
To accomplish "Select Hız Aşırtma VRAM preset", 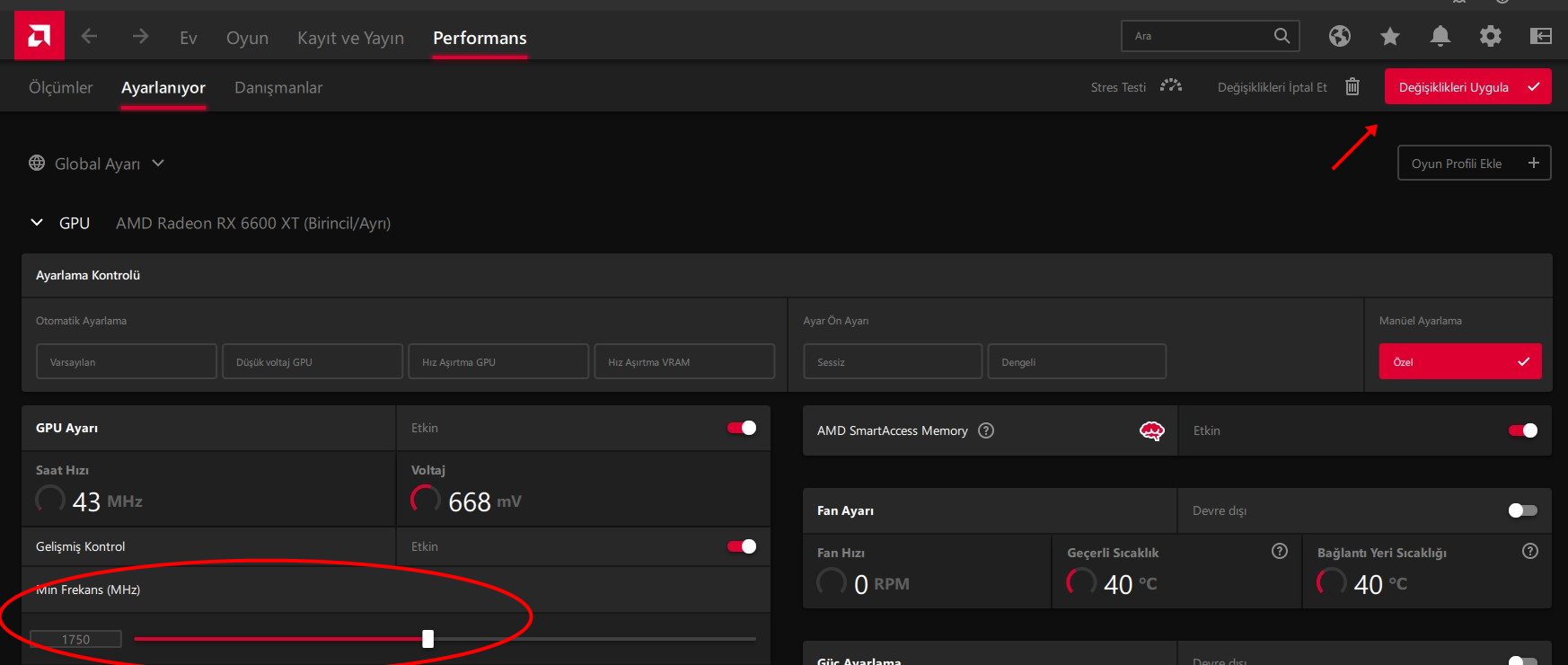I will pos(684,361).
